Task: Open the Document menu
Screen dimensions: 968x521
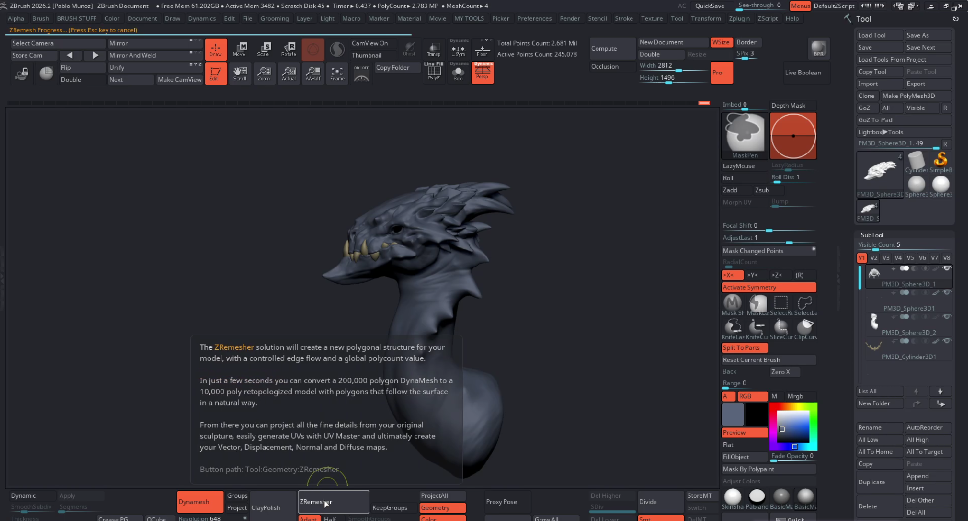Action: tap(142, 19)
